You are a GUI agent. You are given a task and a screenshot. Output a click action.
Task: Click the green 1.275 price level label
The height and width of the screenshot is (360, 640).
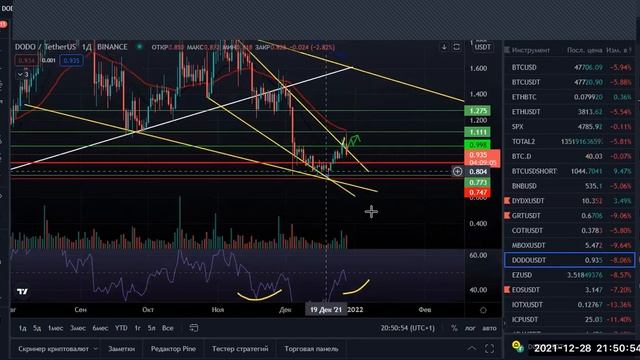[x=477, y=111]
